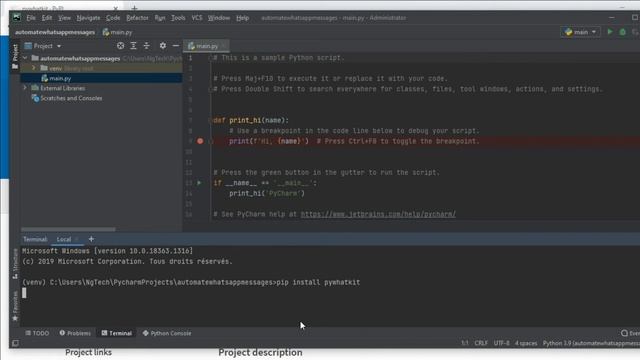Close the pywhatkit browser tab

point(116,8)
